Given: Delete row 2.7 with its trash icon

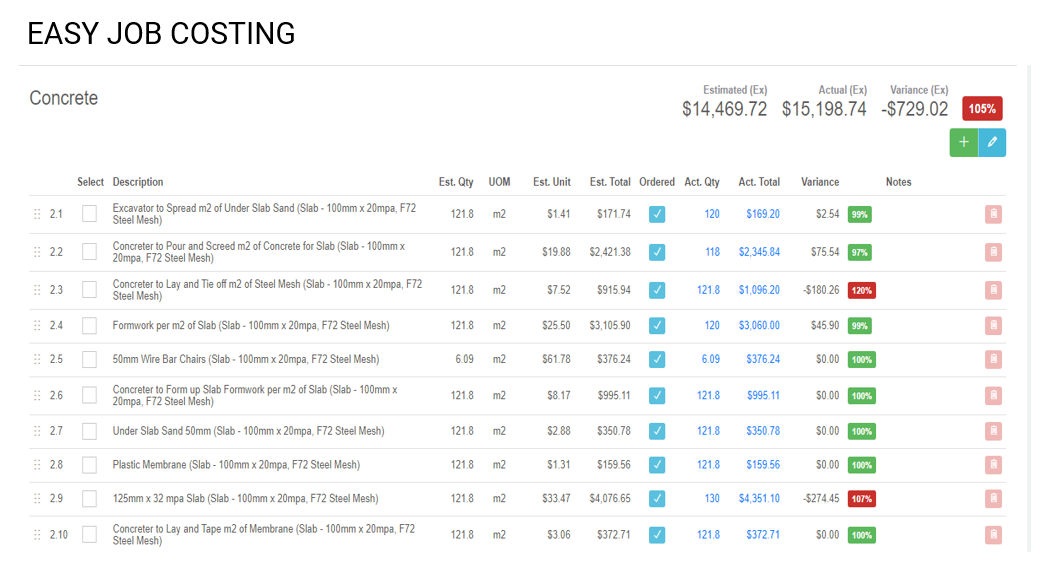Looking at the screenshot, I should tap(993, 431).
